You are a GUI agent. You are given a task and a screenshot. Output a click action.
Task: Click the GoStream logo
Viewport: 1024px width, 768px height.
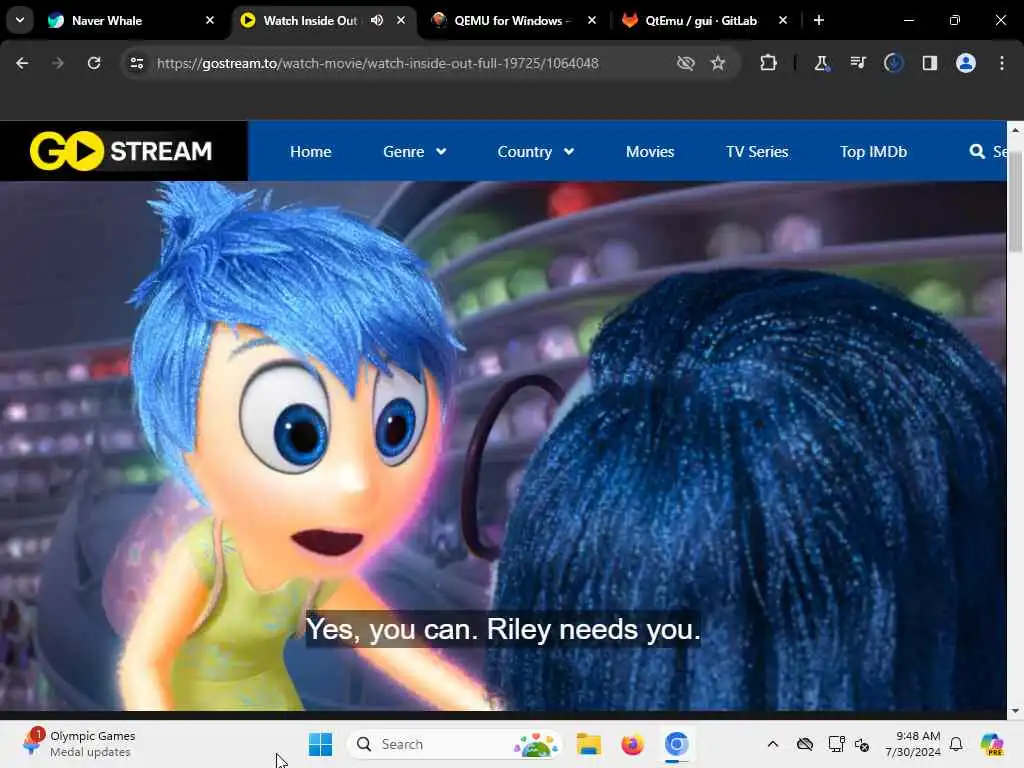[x=121, y=151]
